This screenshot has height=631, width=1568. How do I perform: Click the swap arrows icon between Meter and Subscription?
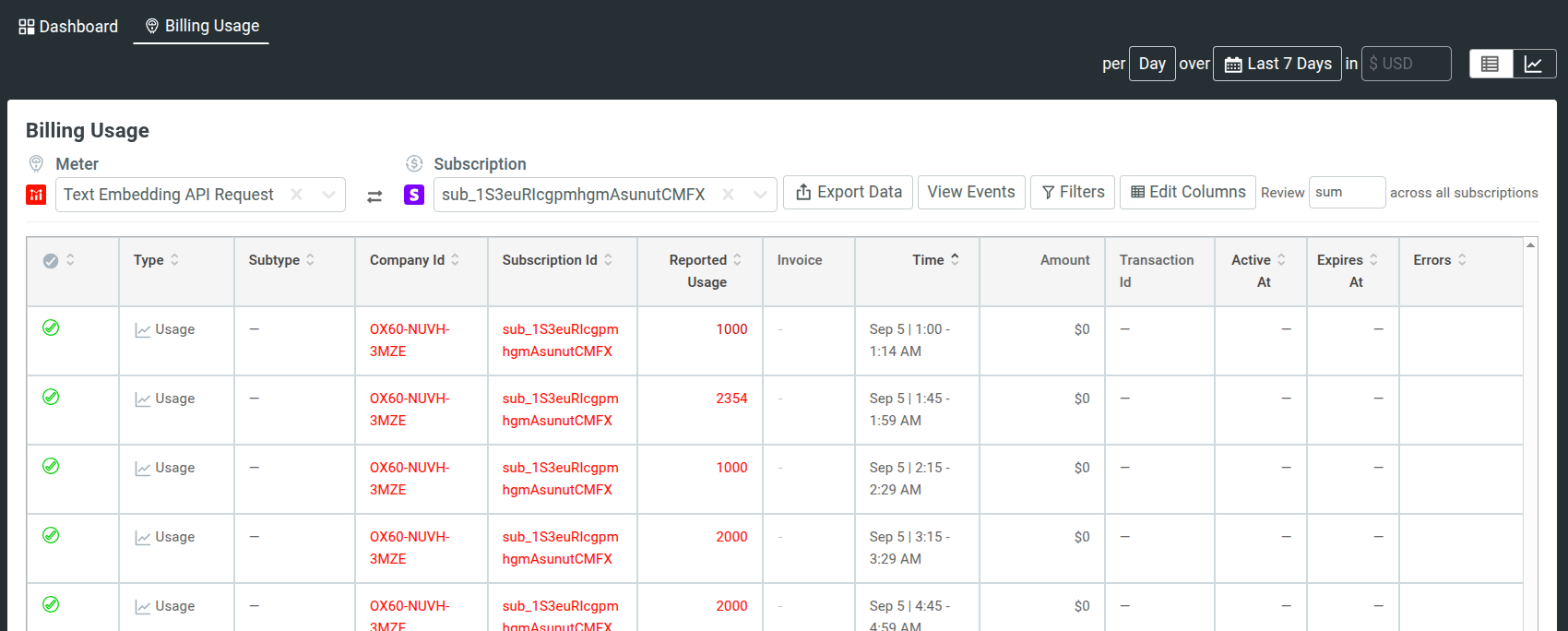pos(374,196)
